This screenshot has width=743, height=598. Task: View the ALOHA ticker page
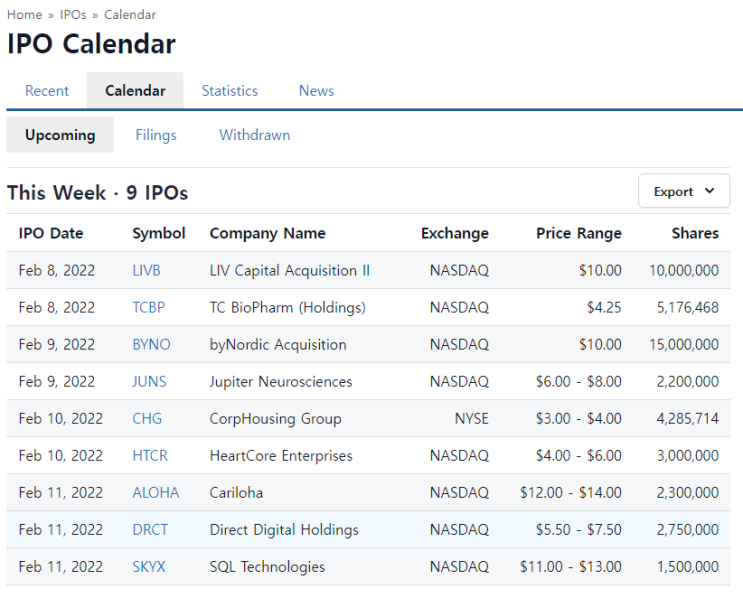[156, 492]
